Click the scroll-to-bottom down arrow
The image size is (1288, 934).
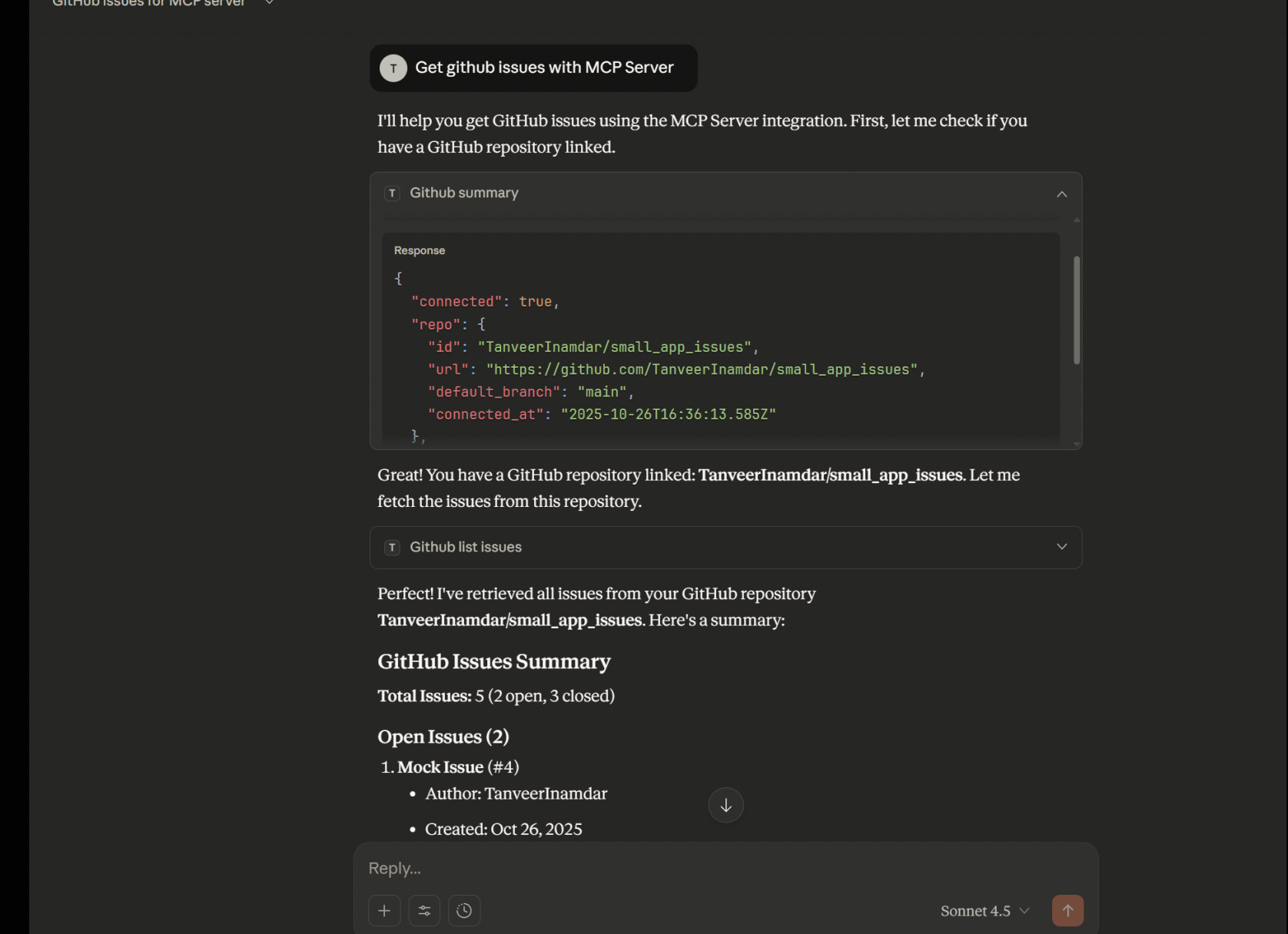[725, 805]
